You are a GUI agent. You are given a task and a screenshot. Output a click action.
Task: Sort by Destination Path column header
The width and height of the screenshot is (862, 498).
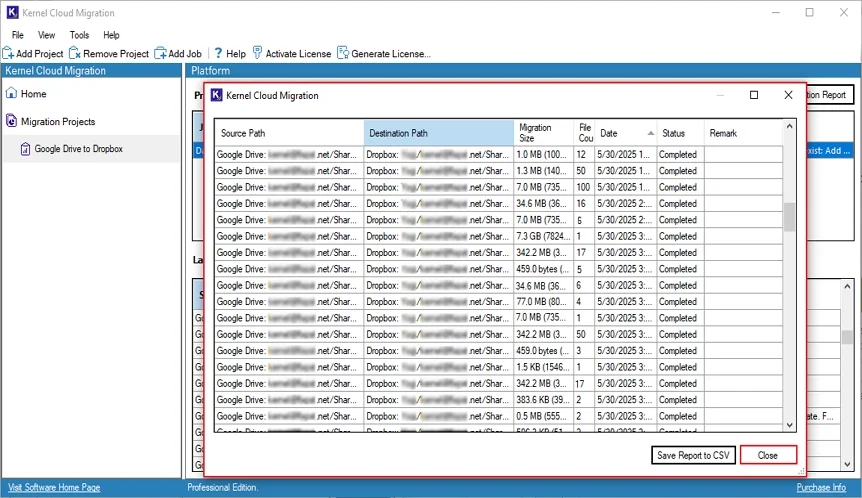coord(439,133)
